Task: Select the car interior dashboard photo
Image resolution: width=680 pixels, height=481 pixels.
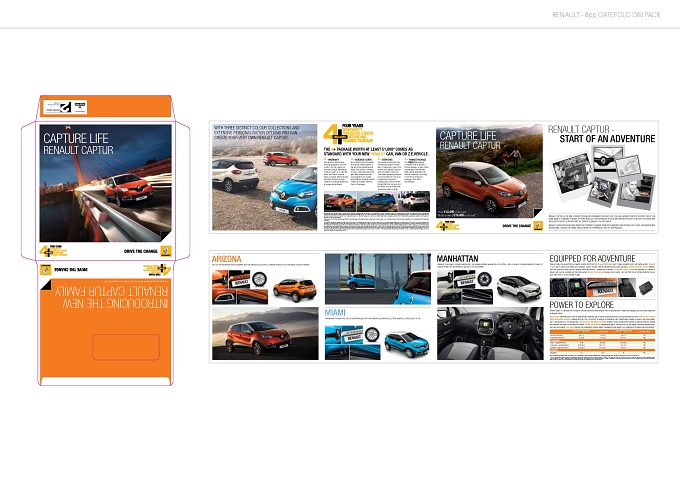Action: (490, 334)
